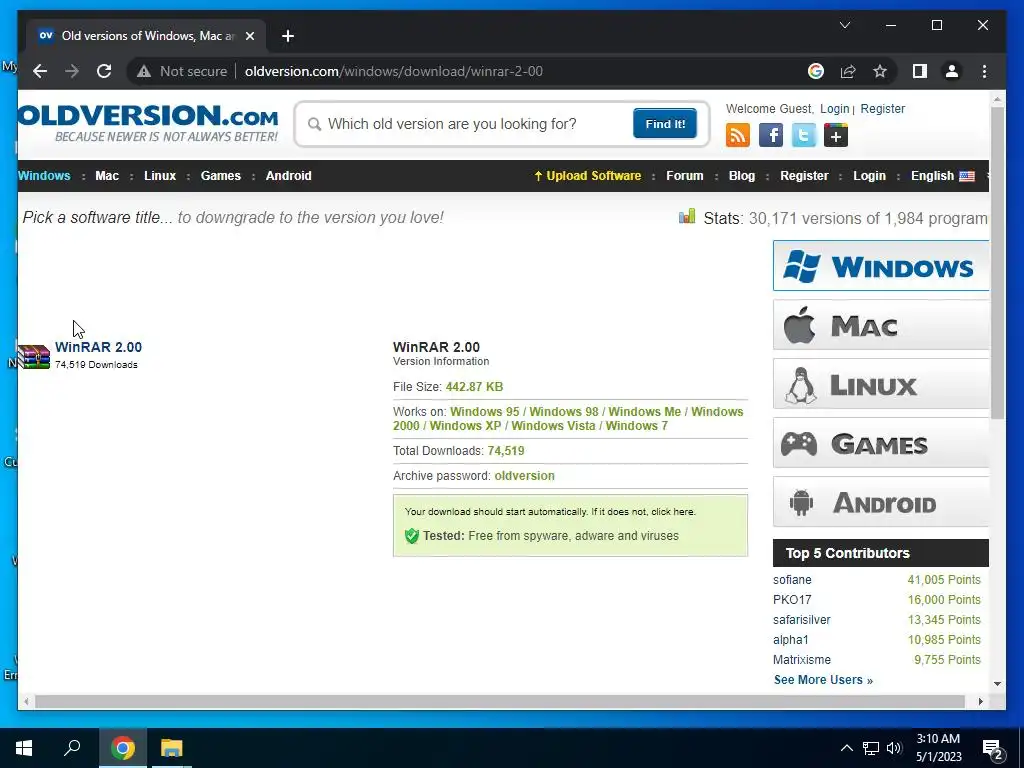The height and width of the screenshot is (768, 1024).
Task: Open the Google icon in address bar
Action: pos(816,71)
